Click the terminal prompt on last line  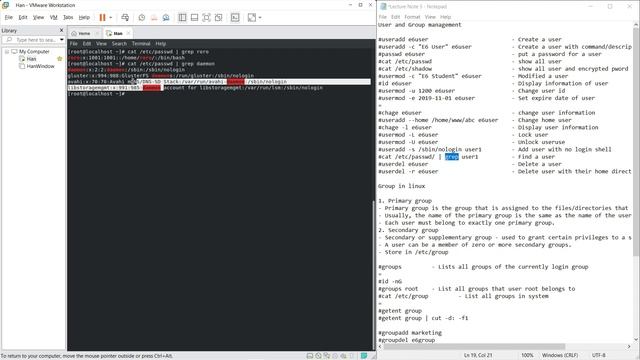[96, 94]
